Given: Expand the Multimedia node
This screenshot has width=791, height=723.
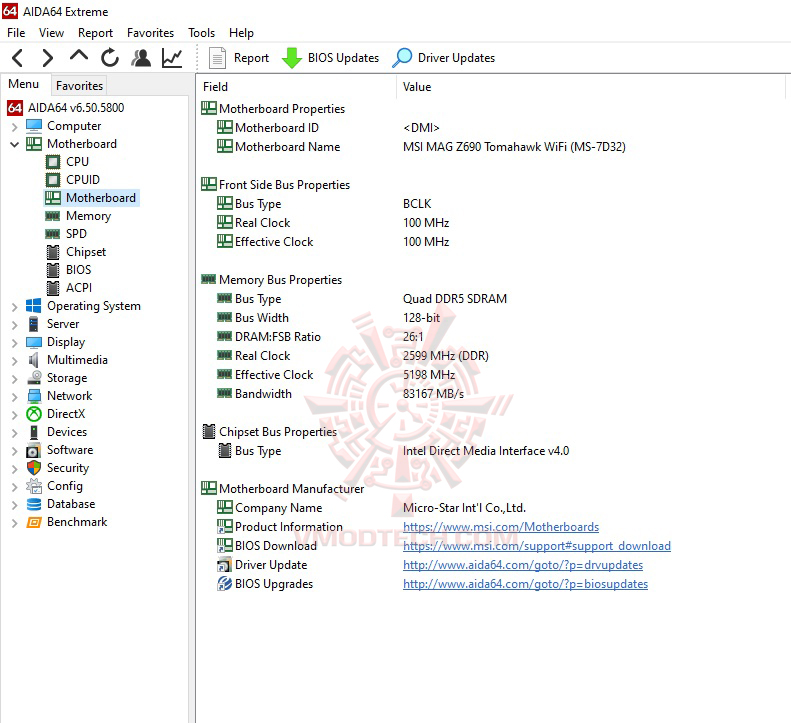Looking at the screenshot, I should (15, 361).
